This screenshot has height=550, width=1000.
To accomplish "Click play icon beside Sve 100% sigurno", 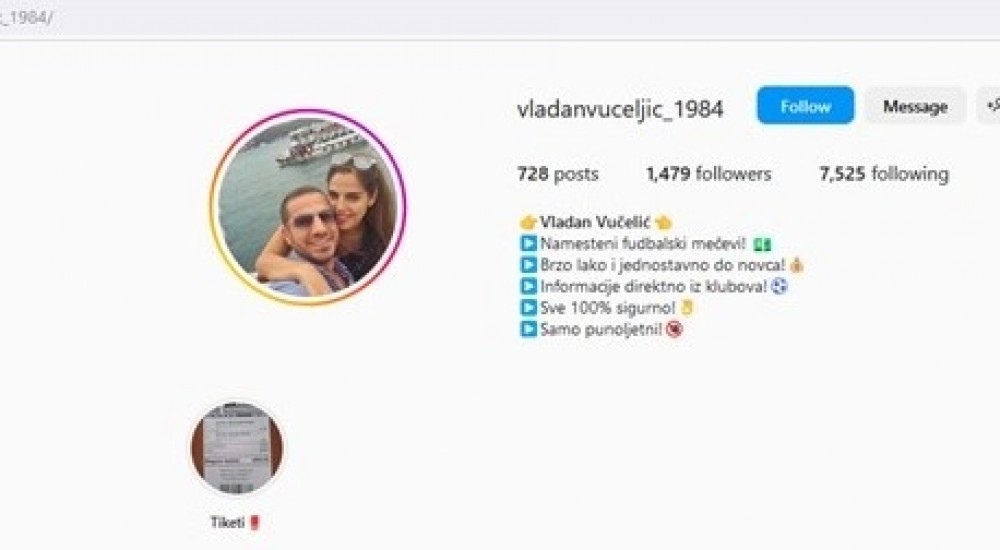I will (528, 308).
